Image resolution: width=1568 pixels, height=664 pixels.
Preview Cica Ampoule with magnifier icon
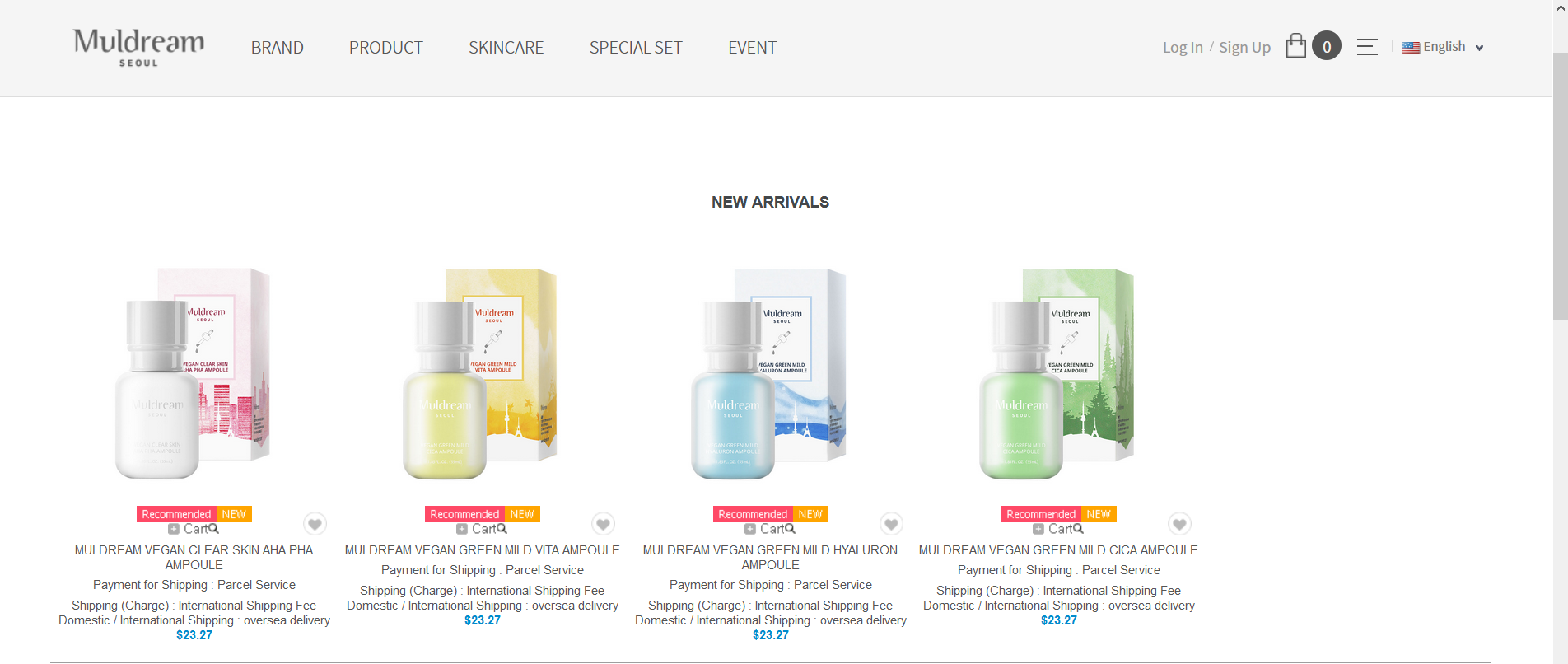pyautogui.click(x=1078, y=529)
